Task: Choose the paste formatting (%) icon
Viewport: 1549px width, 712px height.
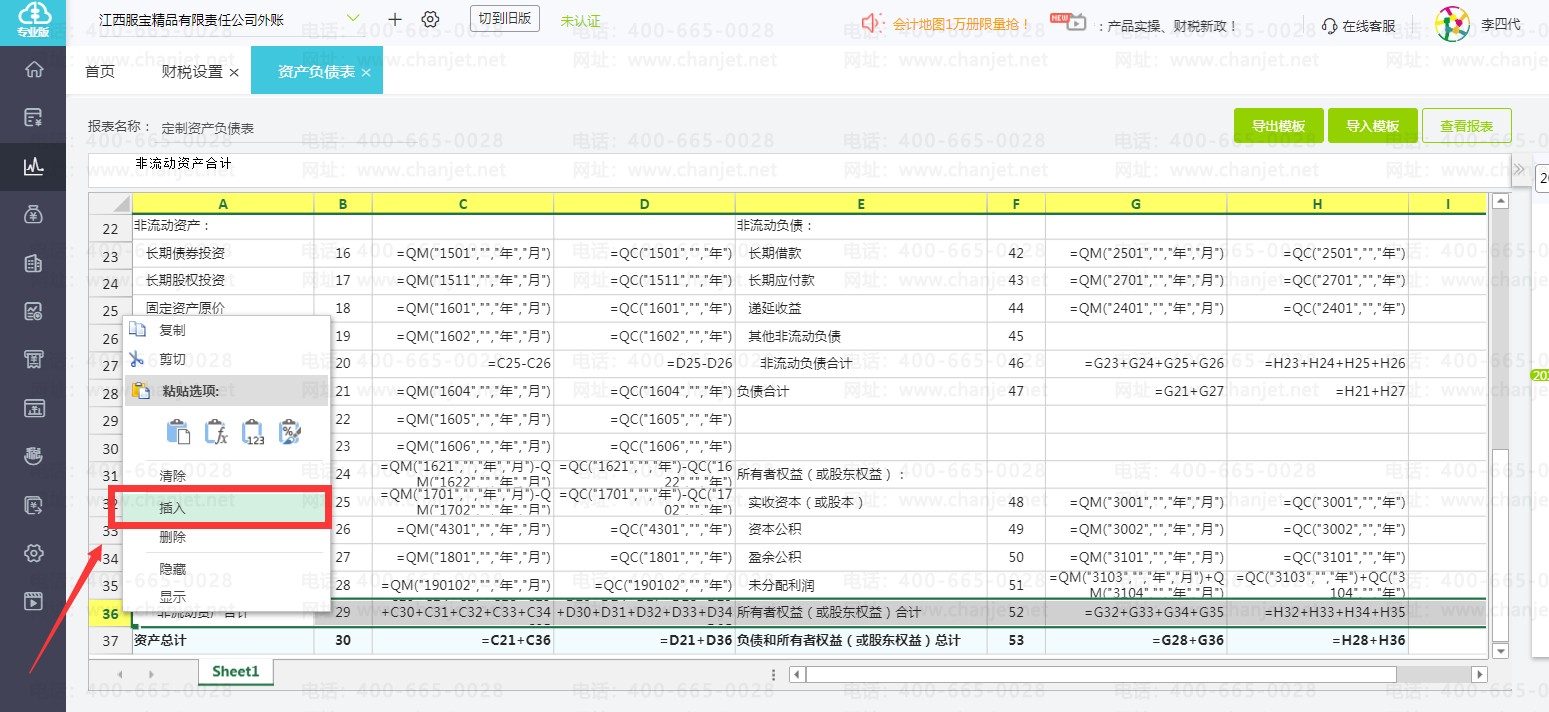Action: 290,432
